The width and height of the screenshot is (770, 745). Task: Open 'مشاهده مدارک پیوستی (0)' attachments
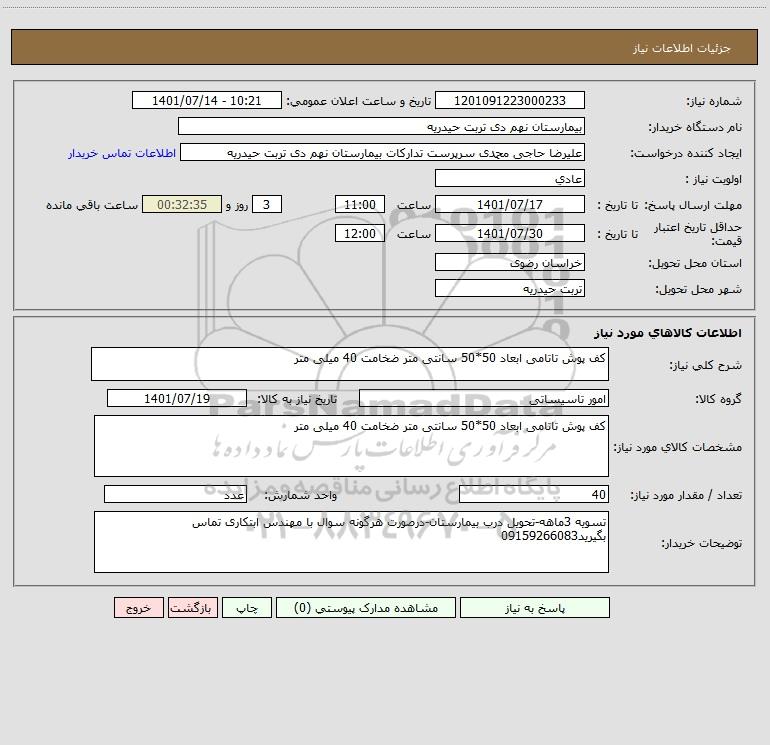(366, 607)
